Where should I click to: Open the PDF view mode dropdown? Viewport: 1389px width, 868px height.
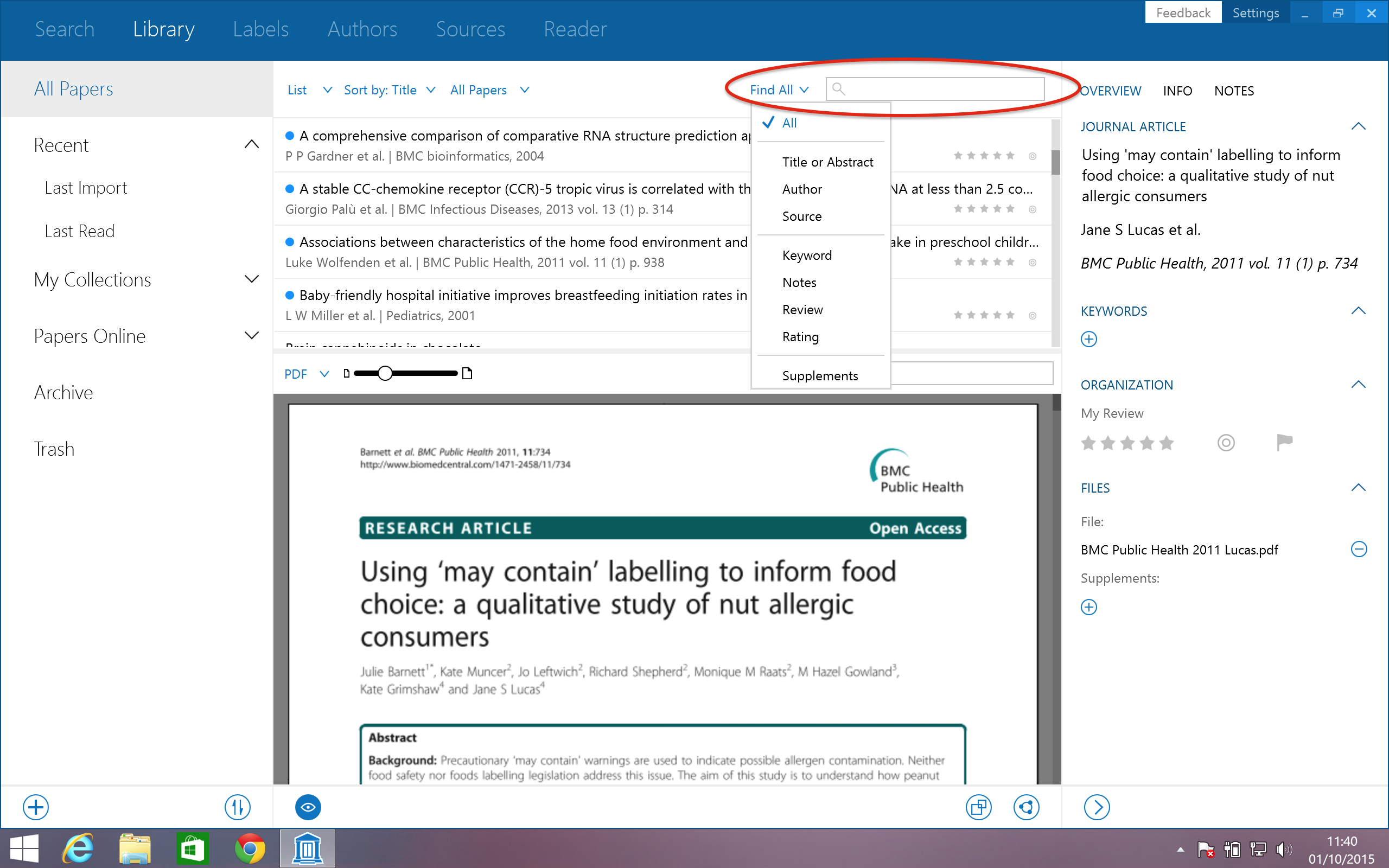pos(307,374)
